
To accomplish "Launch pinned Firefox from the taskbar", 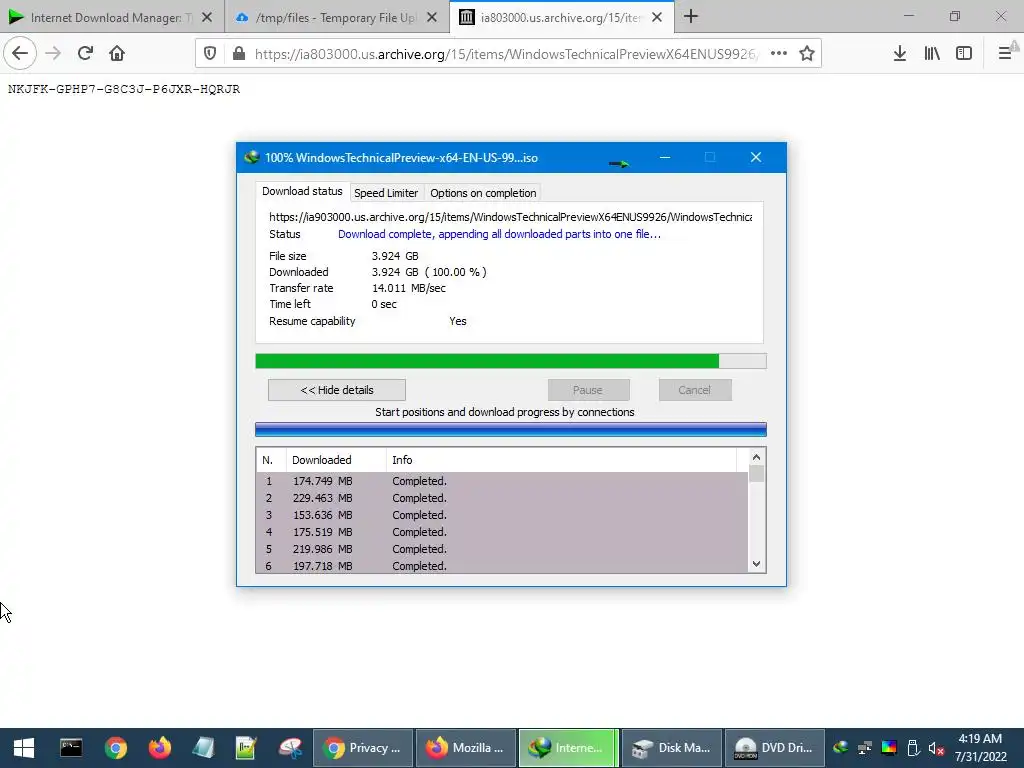I will [159, 748].
